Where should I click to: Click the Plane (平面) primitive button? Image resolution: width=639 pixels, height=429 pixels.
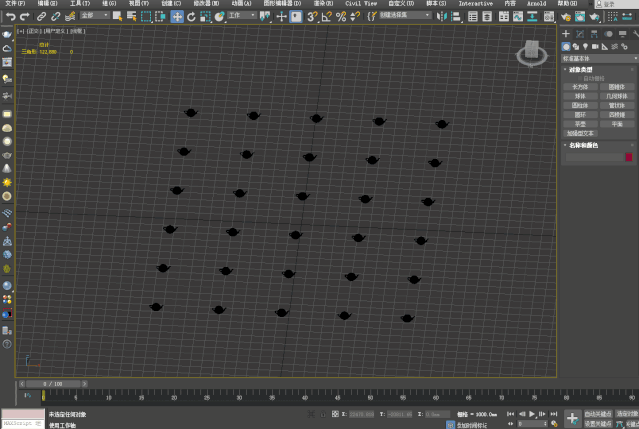pos(617,124)
